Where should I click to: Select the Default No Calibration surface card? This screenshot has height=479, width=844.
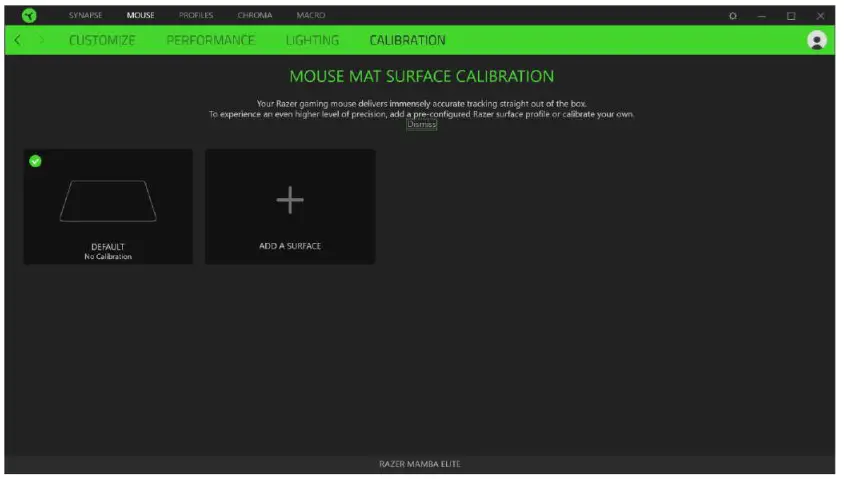(108, 207)
